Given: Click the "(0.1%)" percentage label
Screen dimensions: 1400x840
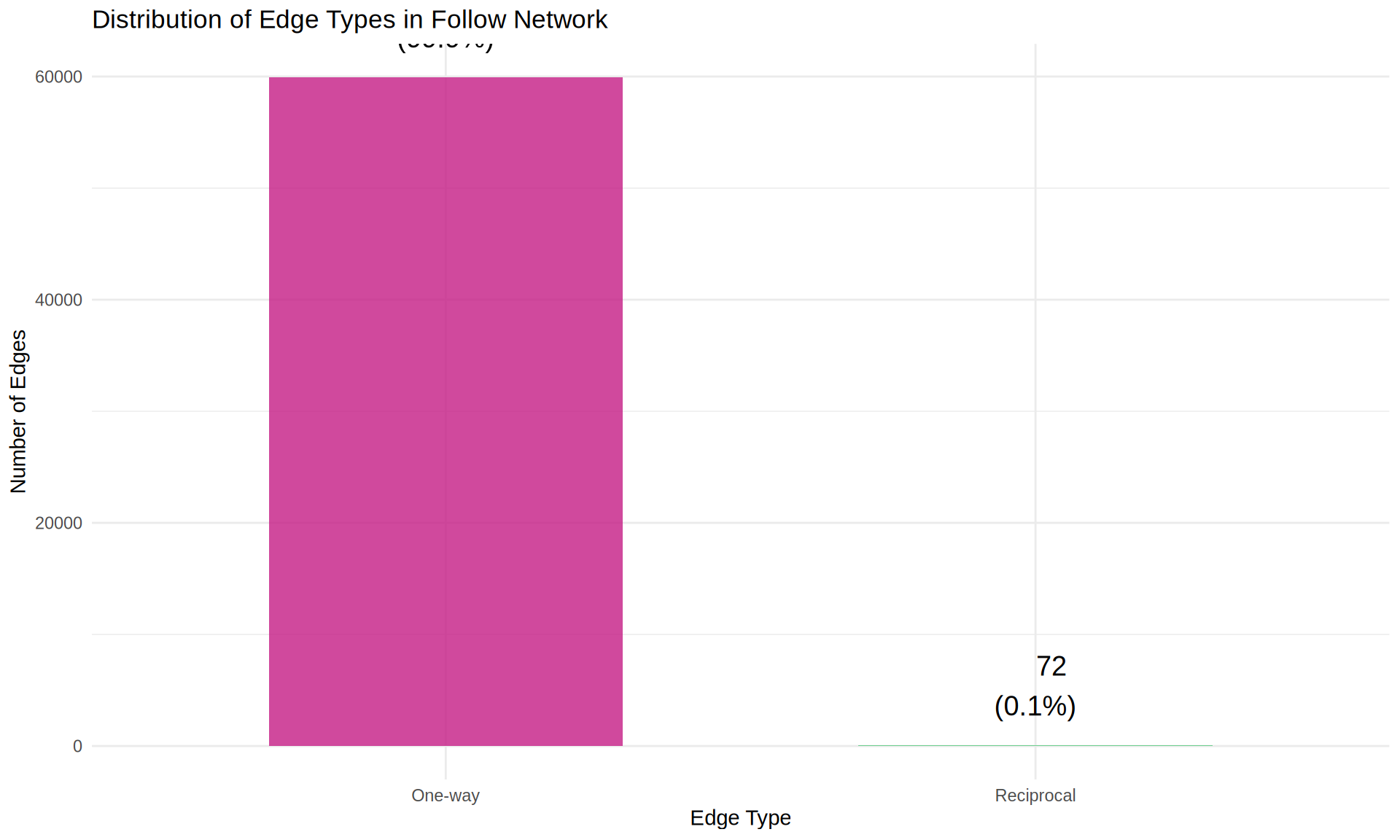Looking at the screenshot, I should pyautogui.click(x=1035, y=706).
